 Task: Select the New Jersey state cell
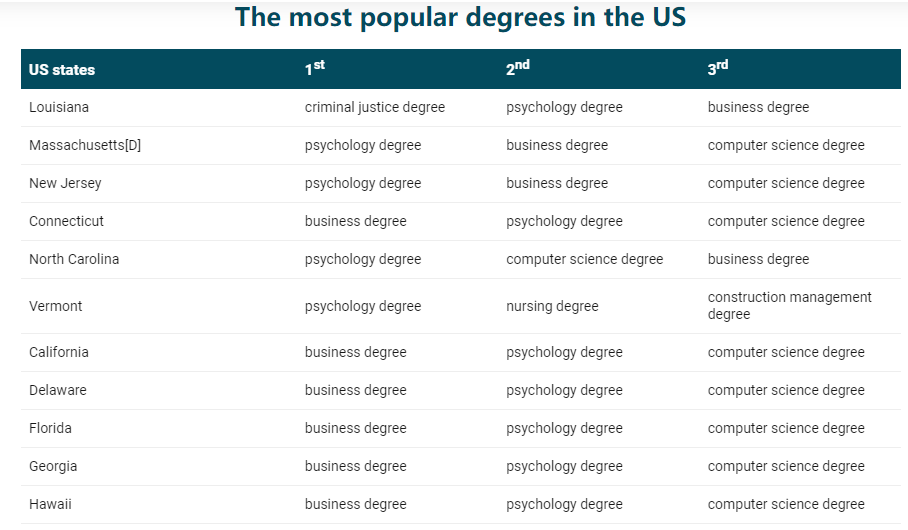pyautogui.click(x=65, y=183)
